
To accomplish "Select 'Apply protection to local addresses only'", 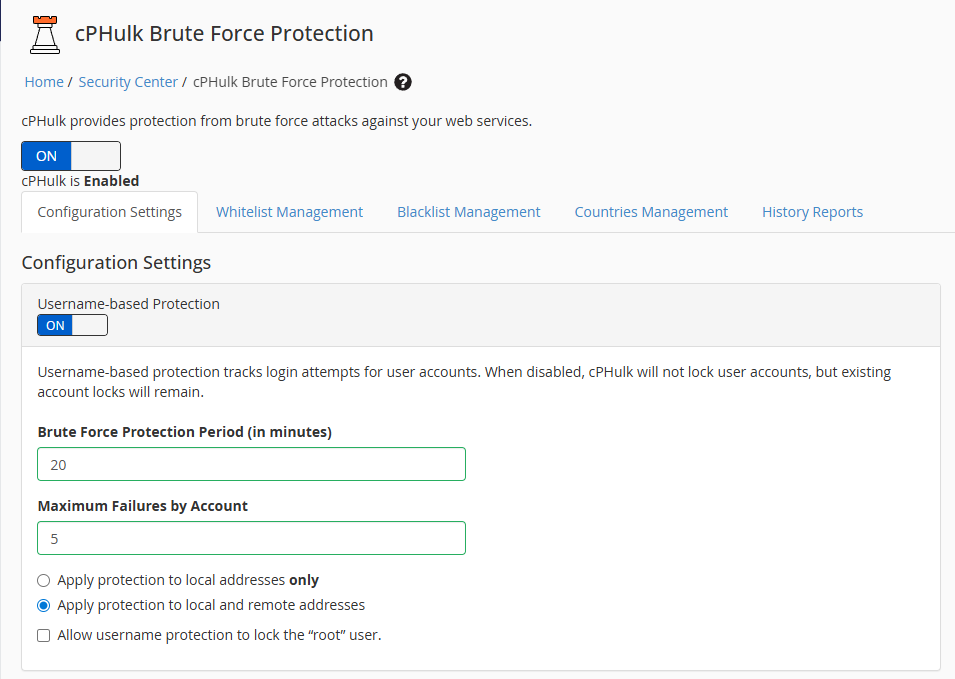I will (43, 580).
